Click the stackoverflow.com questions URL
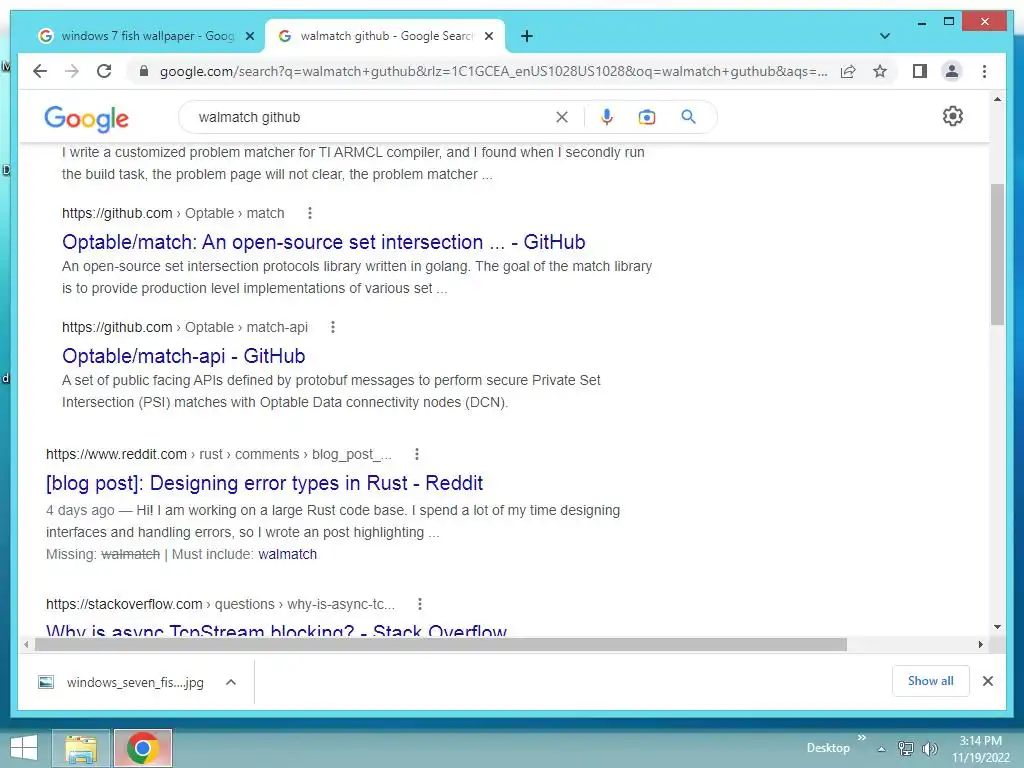 [220, 604]
